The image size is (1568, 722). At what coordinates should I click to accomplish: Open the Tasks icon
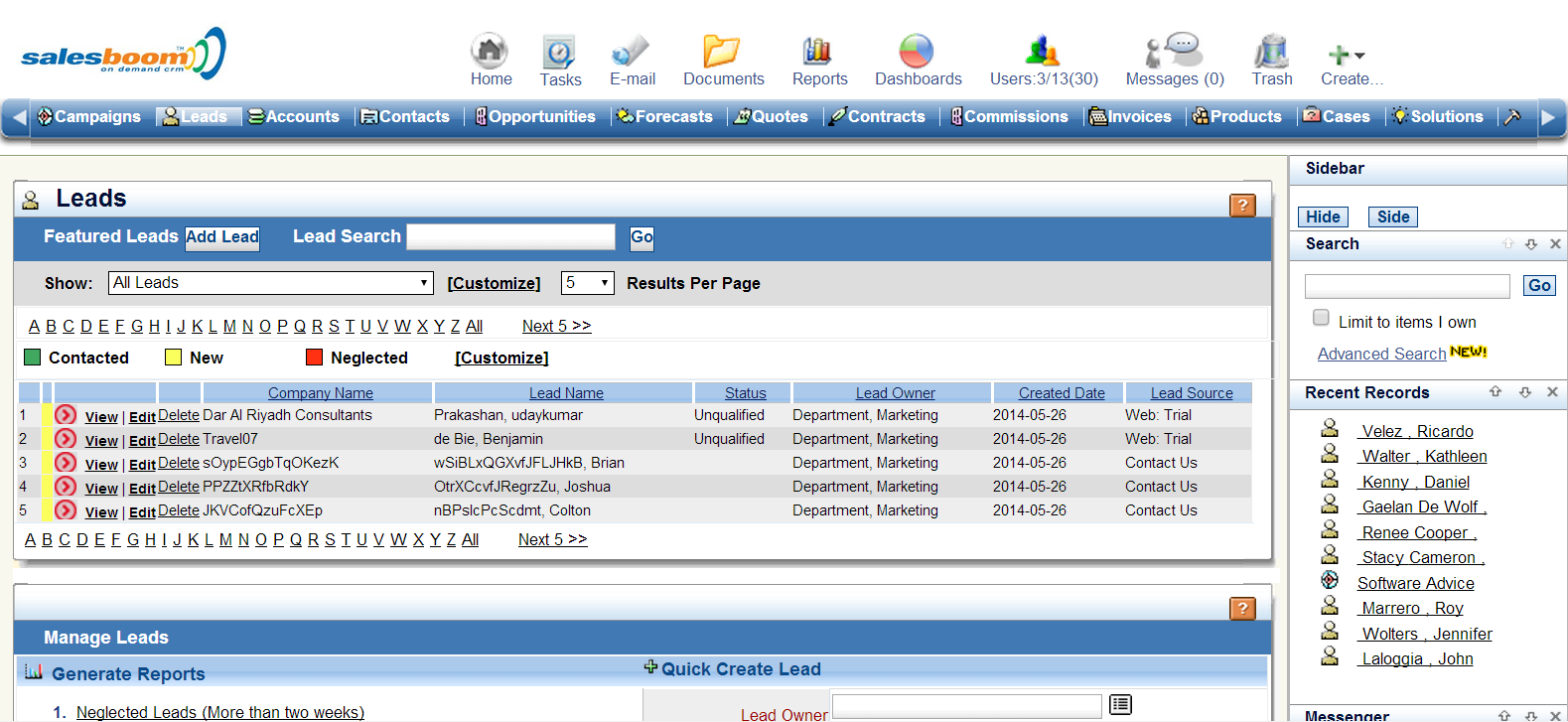559,51
